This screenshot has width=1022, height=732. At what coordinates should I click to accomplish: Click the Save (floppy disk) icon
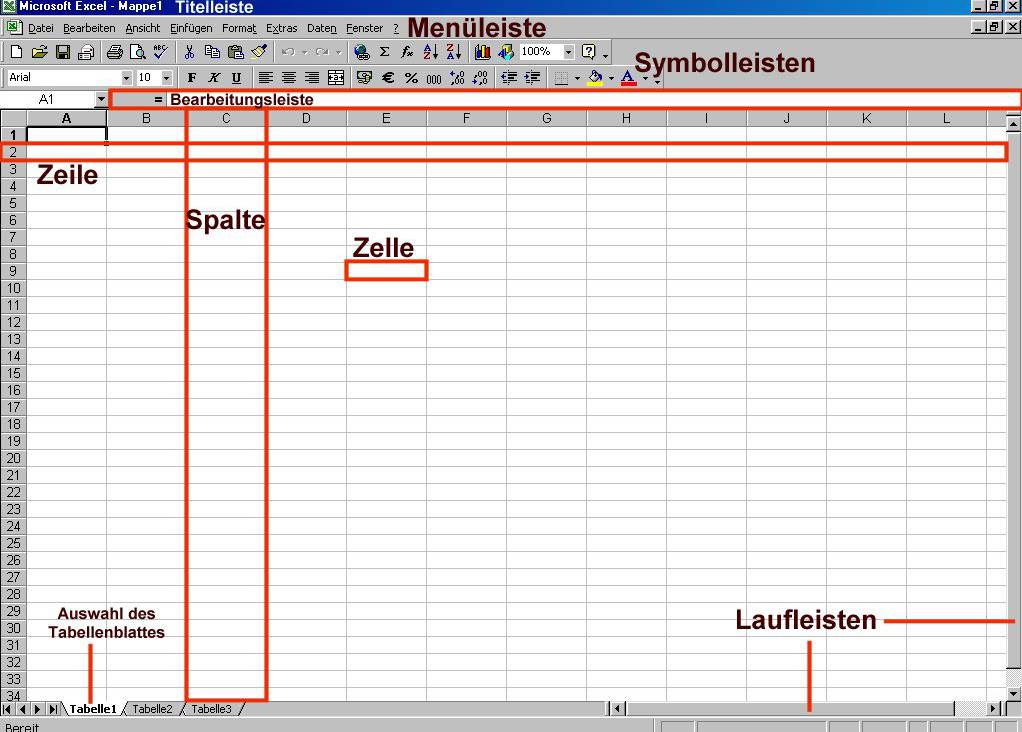point(62,52)
